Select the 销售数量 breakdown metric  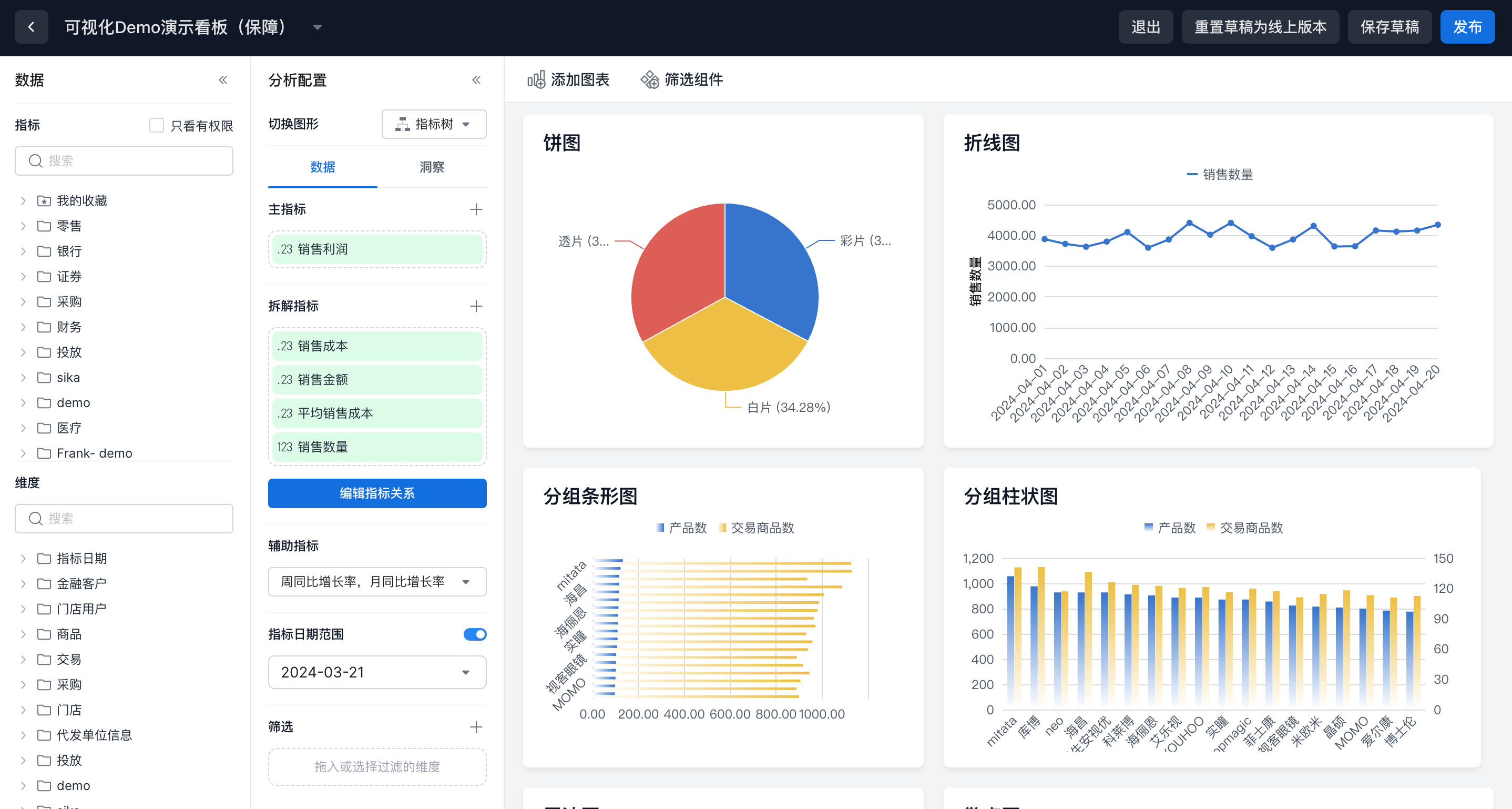pyautogui.click(x=377, y=447)
